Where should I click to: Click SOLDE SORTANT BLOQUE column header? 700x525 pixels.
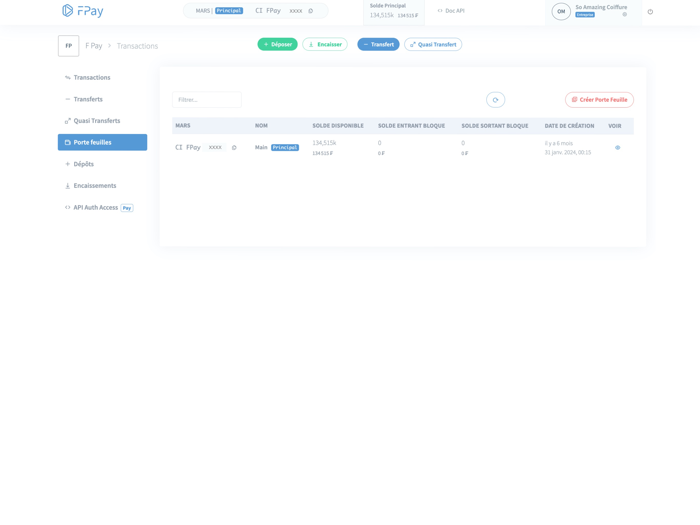point(495,126)
